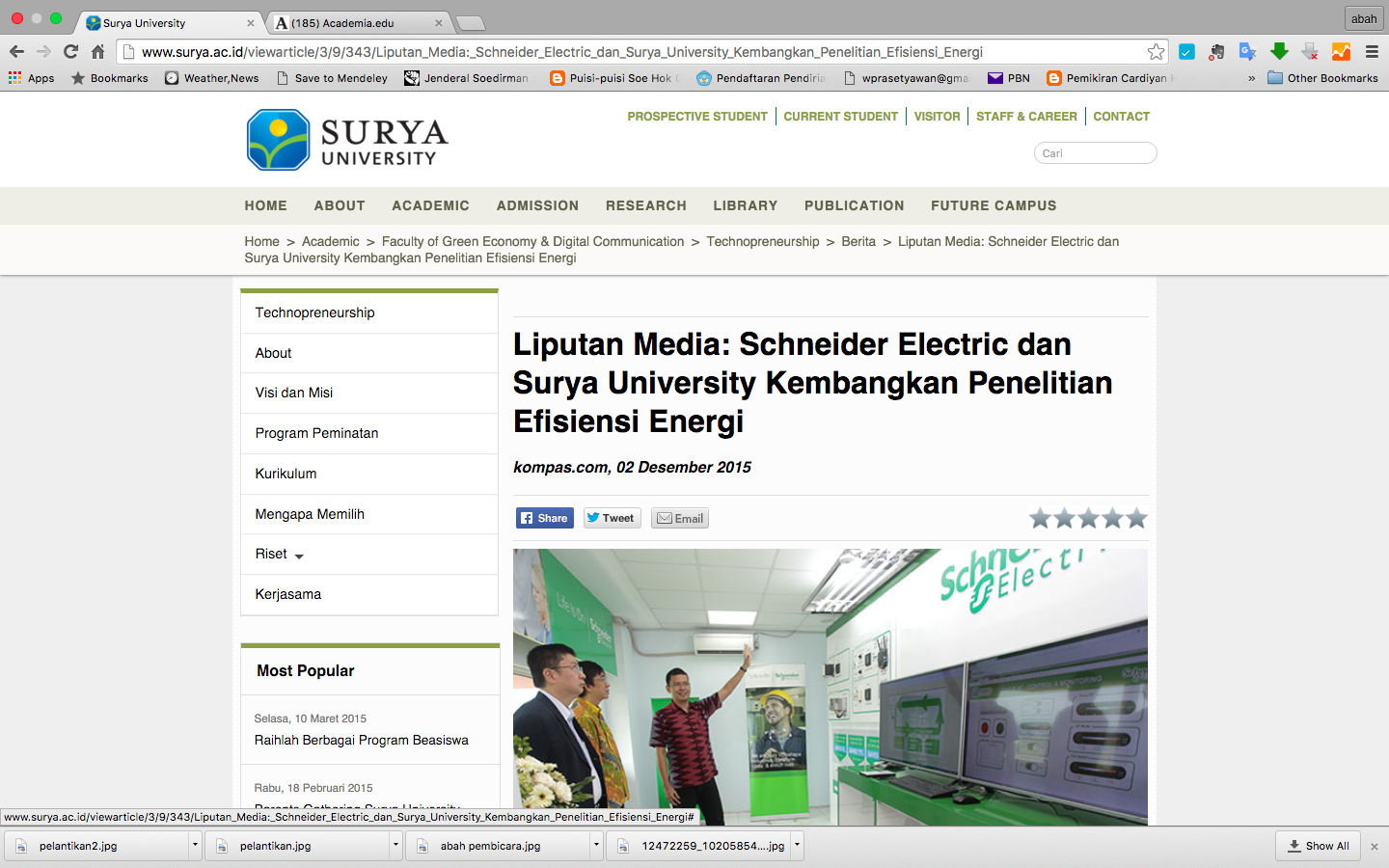Click the browser back arrow

click(x=16, y=52)
